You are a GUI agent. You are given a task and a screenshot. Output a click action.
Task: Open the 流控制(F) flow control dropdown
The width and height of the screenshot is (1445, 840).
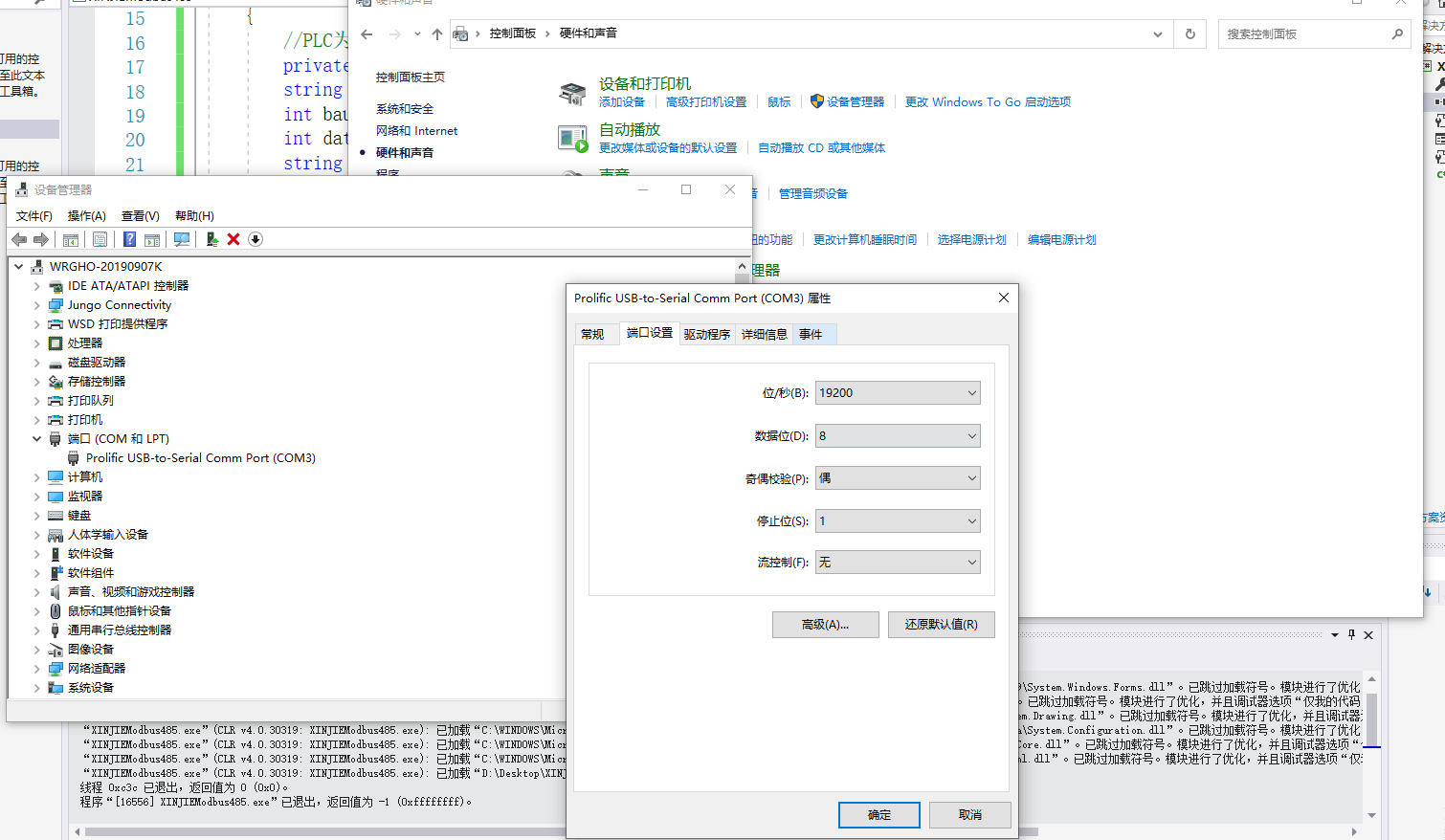tap(898, 563)
